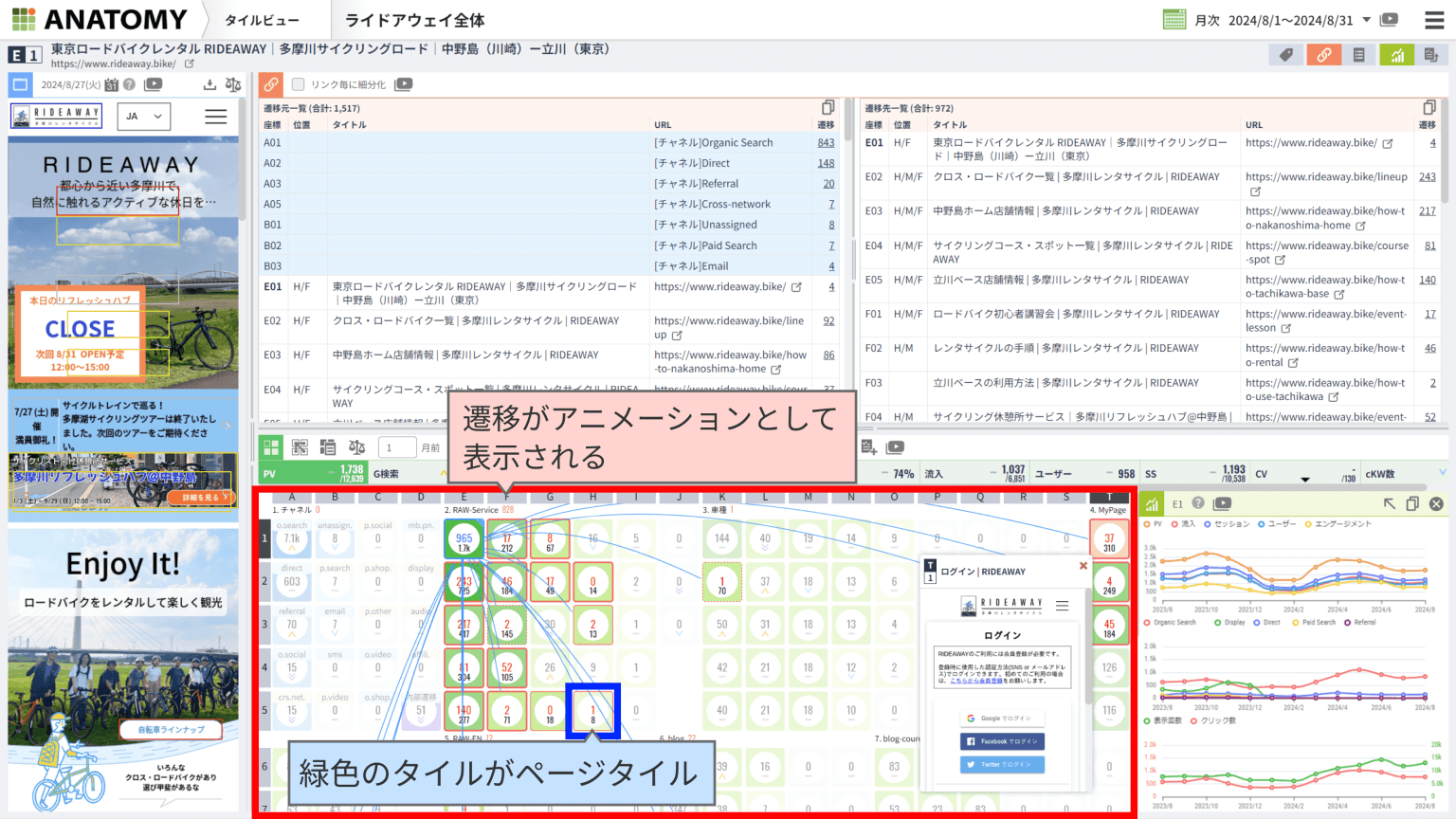Screen dimensions: 1456x819
Task: Close the E1 graph panel
Action: 1436,504
